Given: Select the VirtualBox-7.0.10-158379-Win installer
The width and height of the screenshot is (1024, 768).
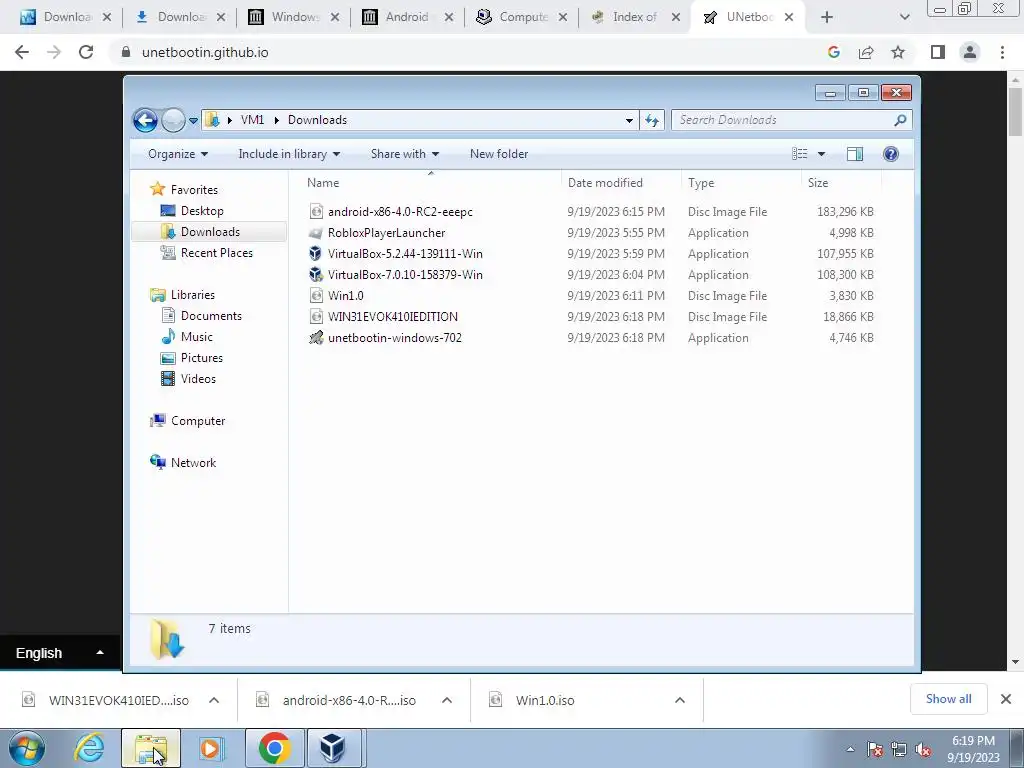Looking at the screenshot, I should click(405, 274).
